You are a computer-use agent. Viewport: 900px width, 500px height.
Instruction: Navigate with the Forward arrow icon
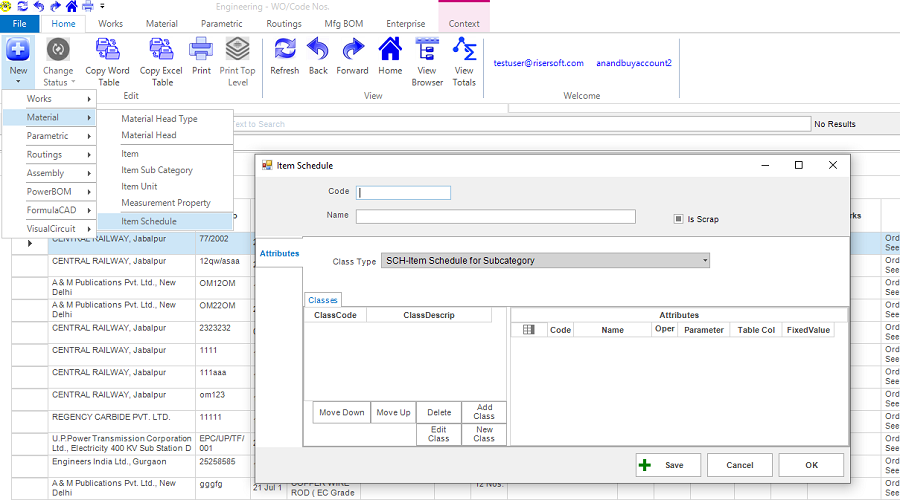(x=352, y=50)
